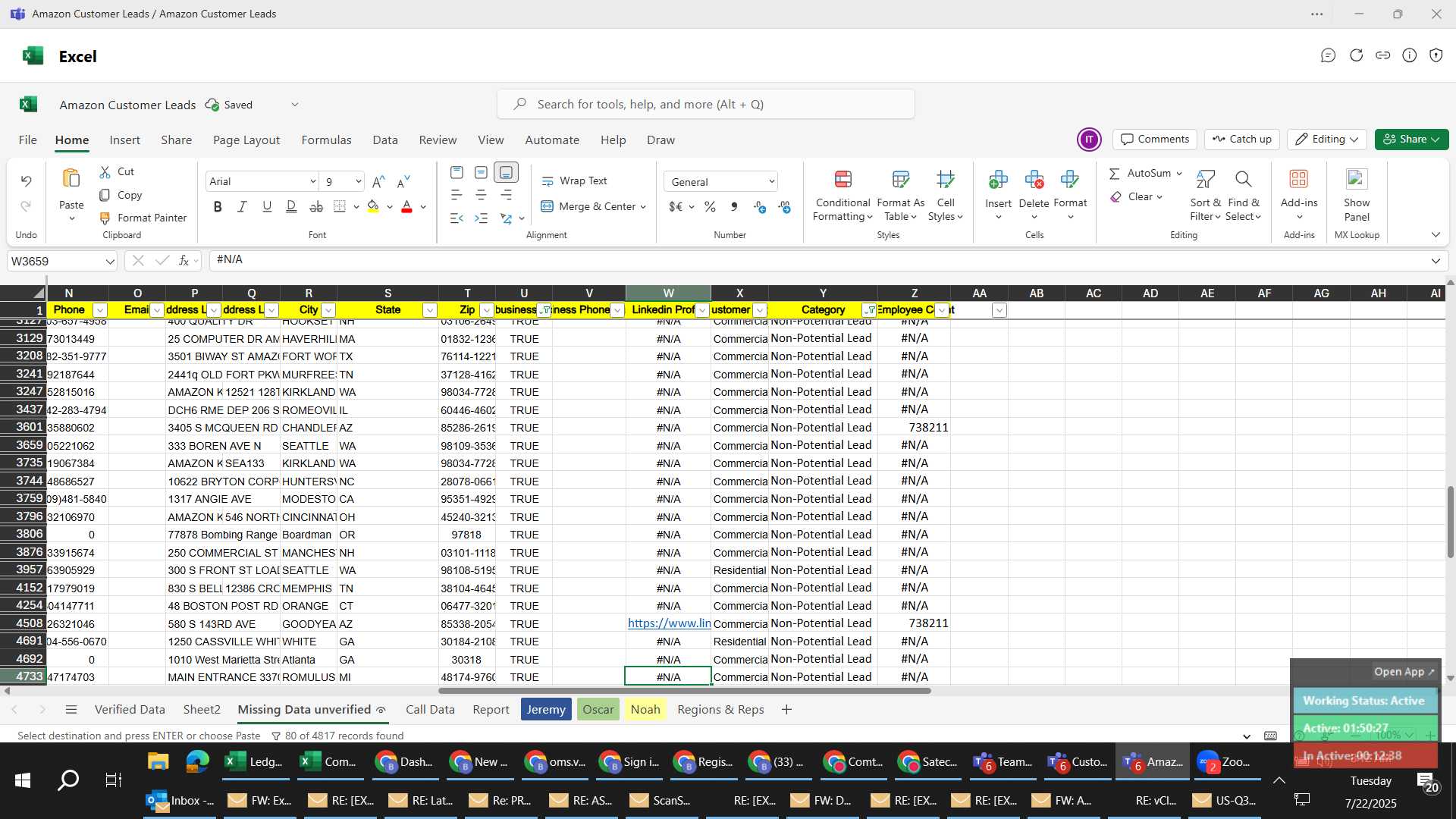Apply double underline formatting icon
This screenshot has height=819, width=1456.
pyautogui.click(x=291, y=206)
